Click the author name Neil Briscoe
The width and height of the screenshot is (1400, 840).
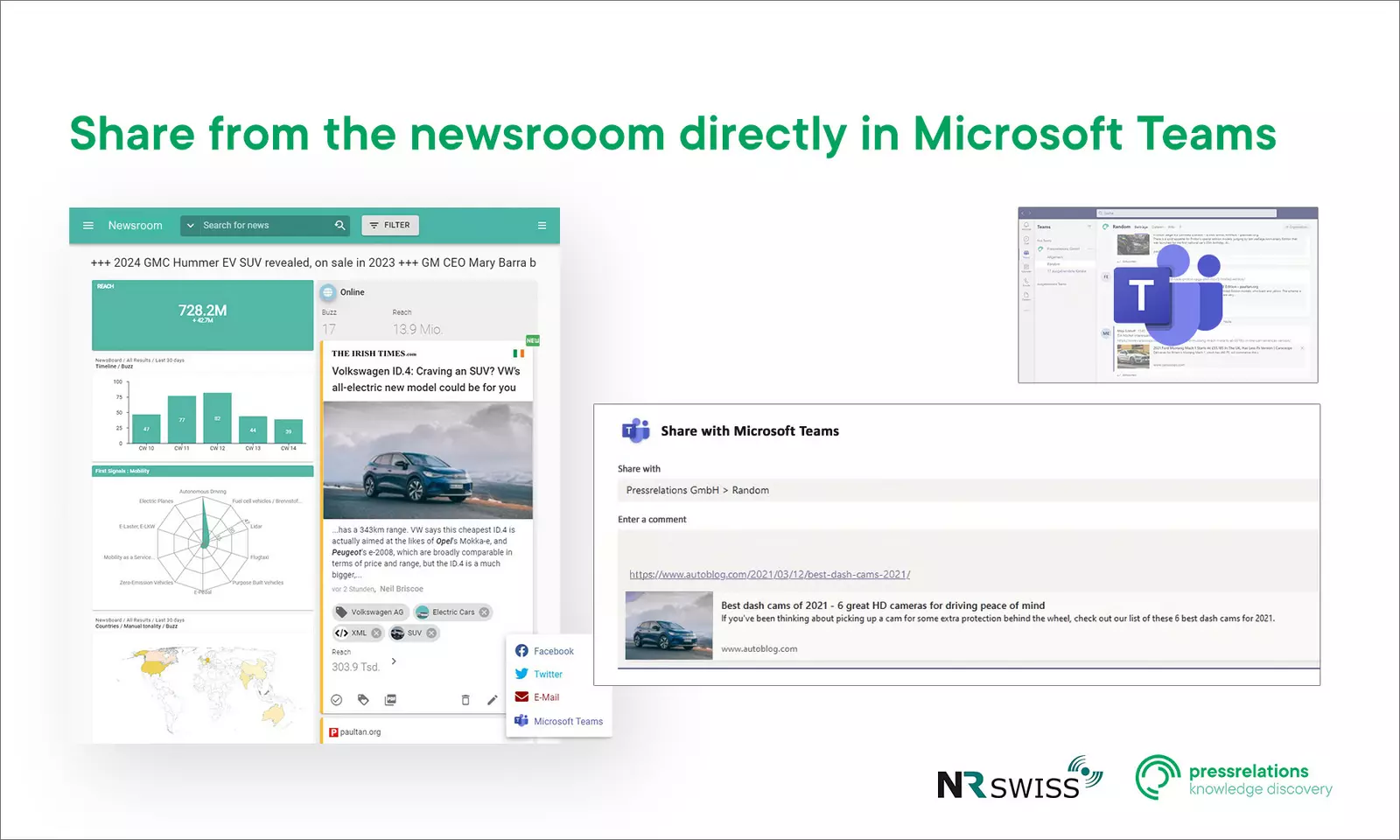402,589
